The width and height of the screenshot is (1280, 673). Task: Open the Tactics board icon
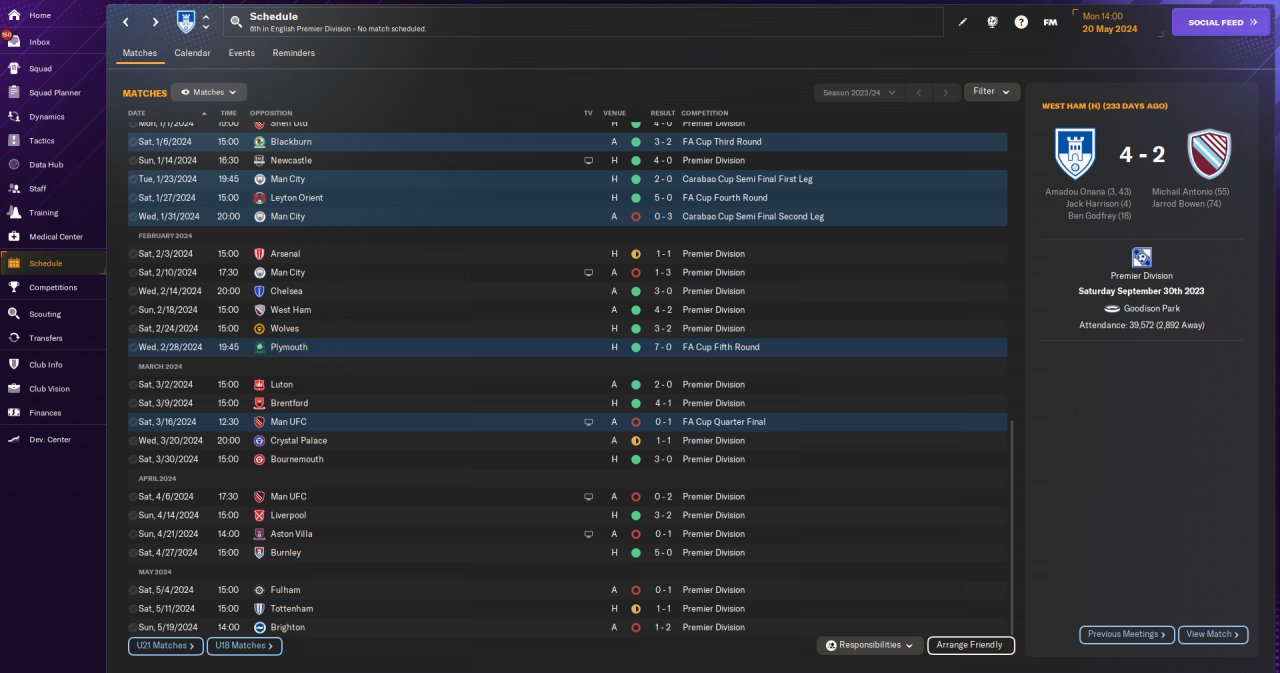(14, 141)
